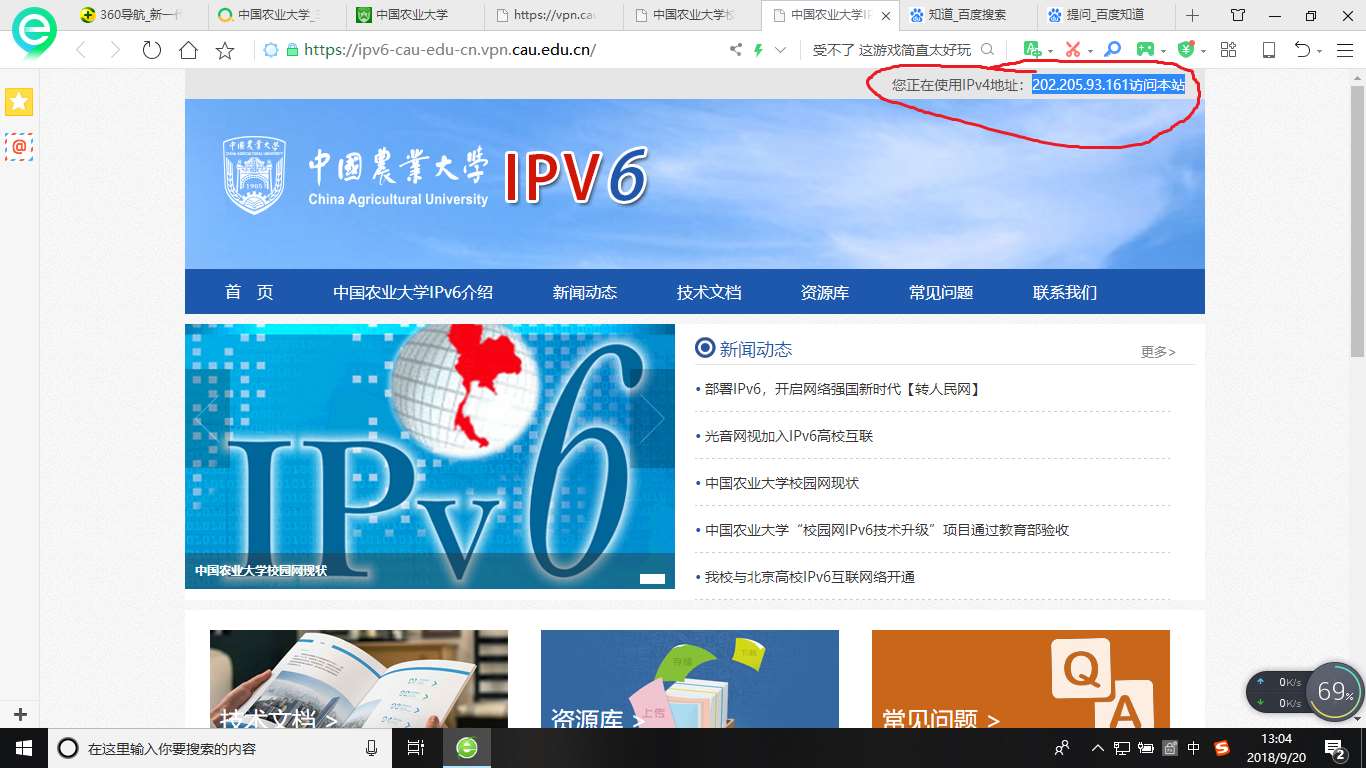
Task: Click the carousel previous arrow on banner
Action: click(207, 419)
